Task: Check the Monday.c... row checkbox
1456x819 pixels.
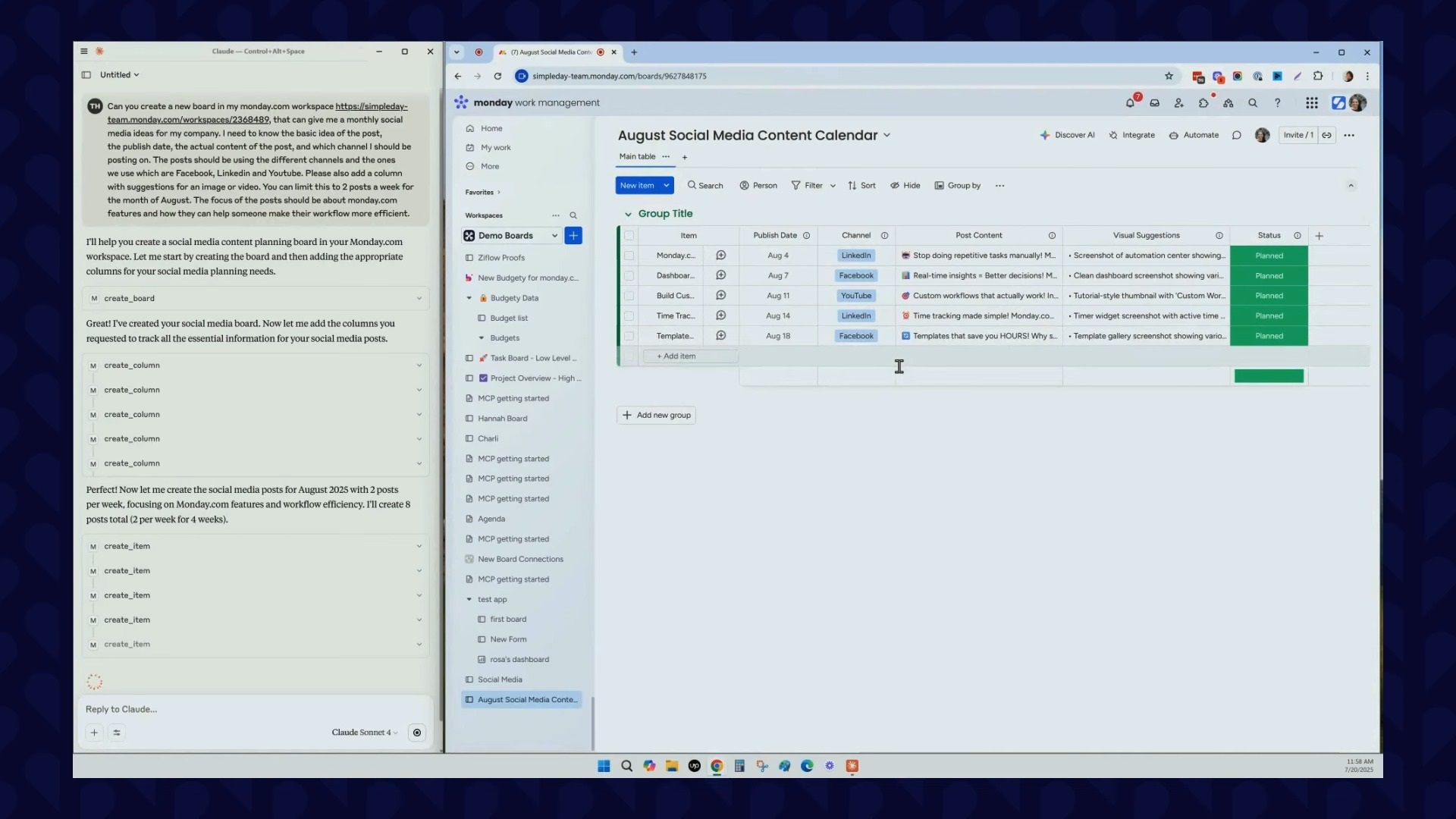Action: tap(629, 256)
